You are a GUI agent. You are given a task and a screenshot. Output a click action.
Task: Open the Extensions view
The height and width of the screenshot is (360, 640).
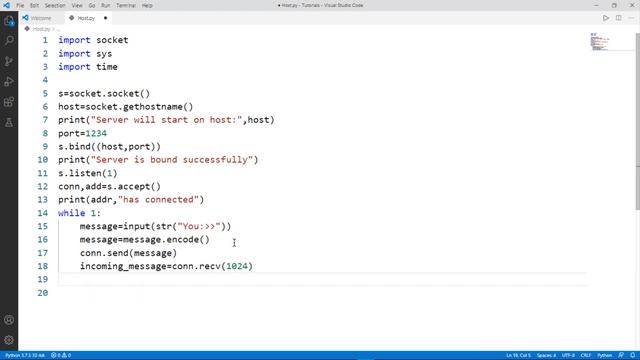click(x=9, y=102)
